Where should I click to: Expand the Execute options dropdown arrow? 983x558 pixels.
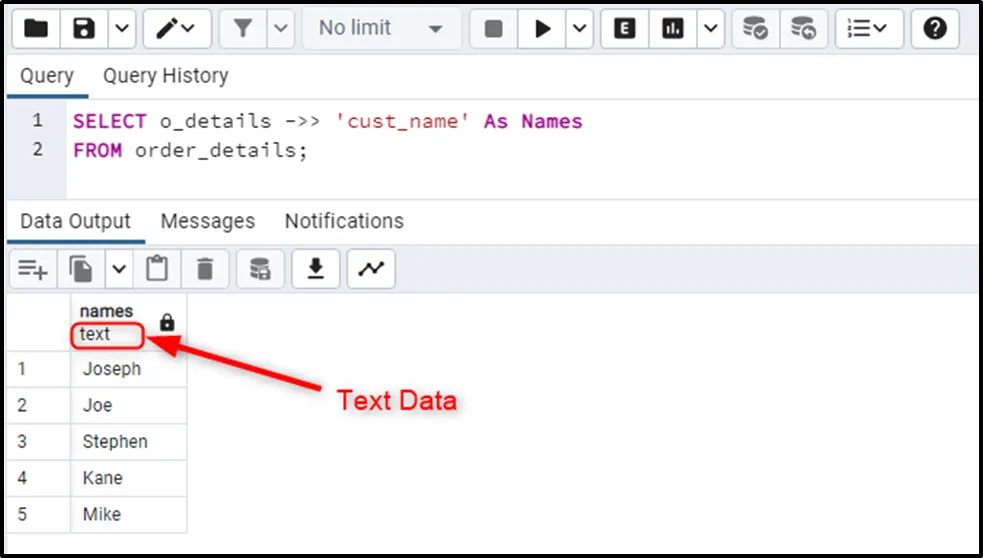580,29
